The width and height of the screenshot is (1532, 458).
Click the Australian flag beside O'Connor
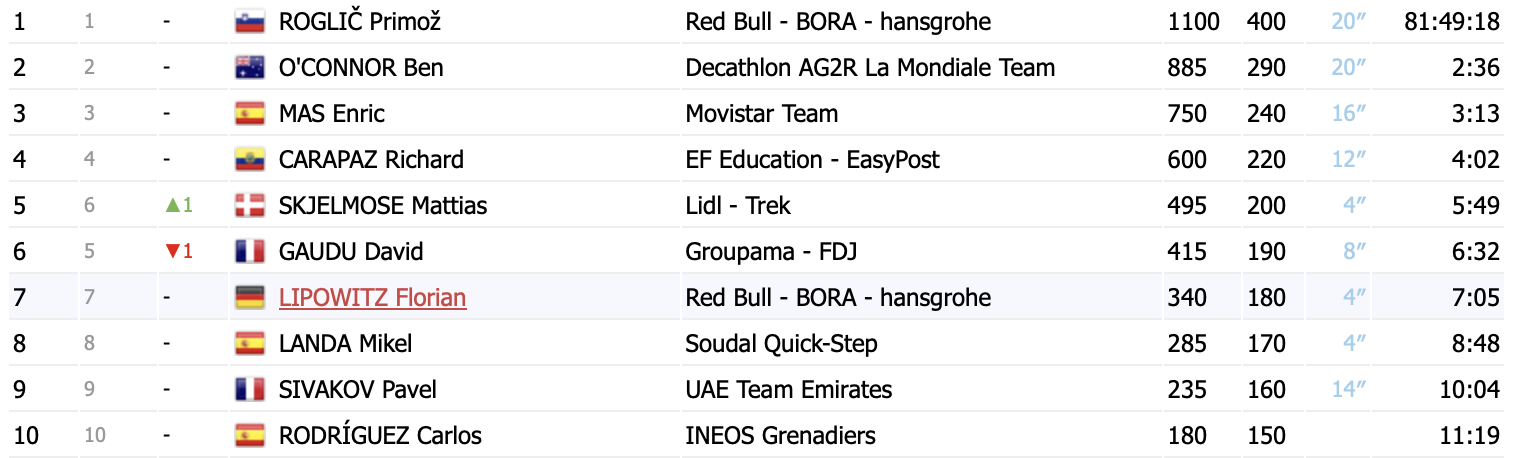[x=249, y=68]
